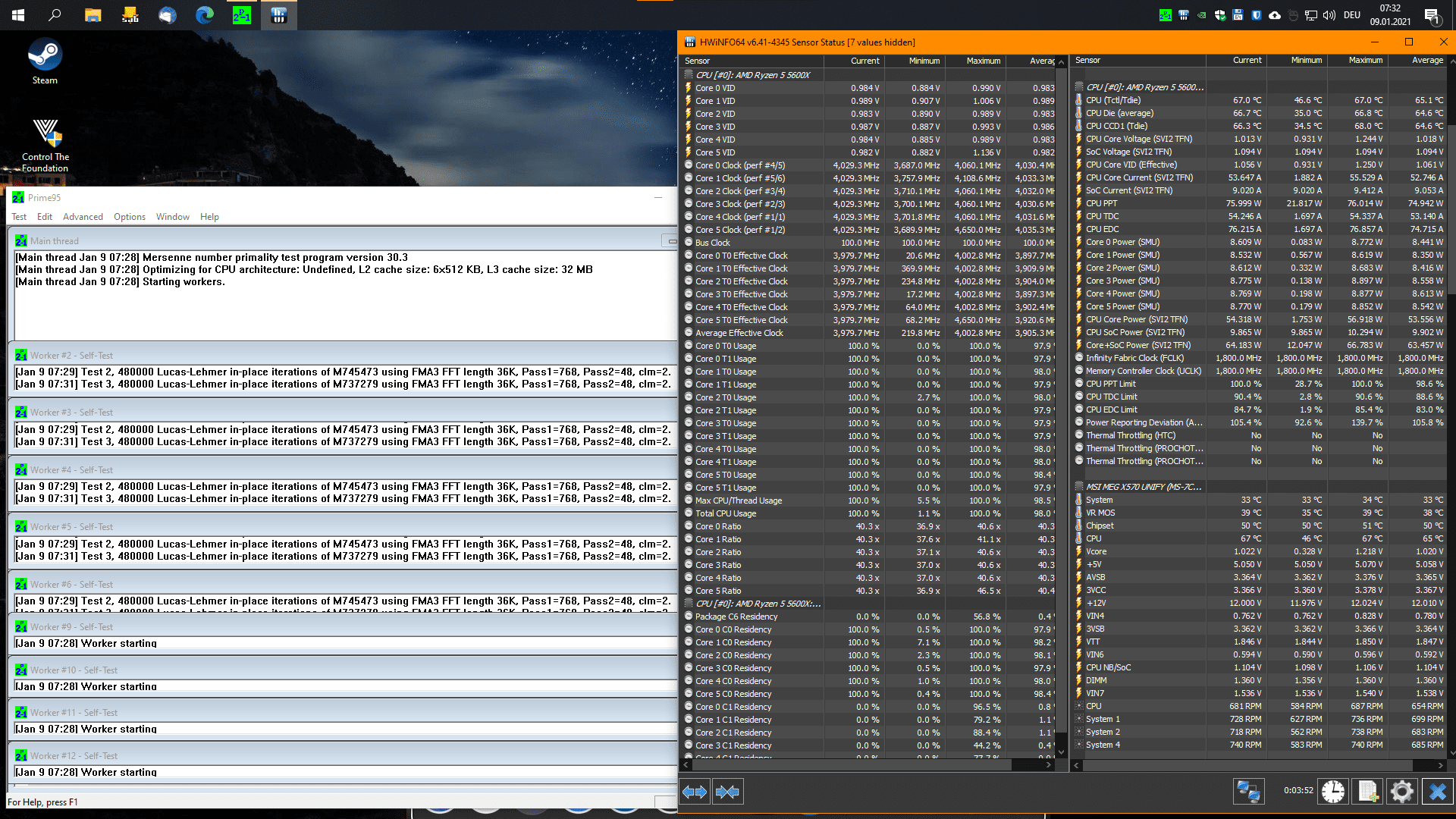
Task: Select the CPU Core Voltage (SVI2 TFN) row
Action: pyautogui.click(x=1260, y=139)
